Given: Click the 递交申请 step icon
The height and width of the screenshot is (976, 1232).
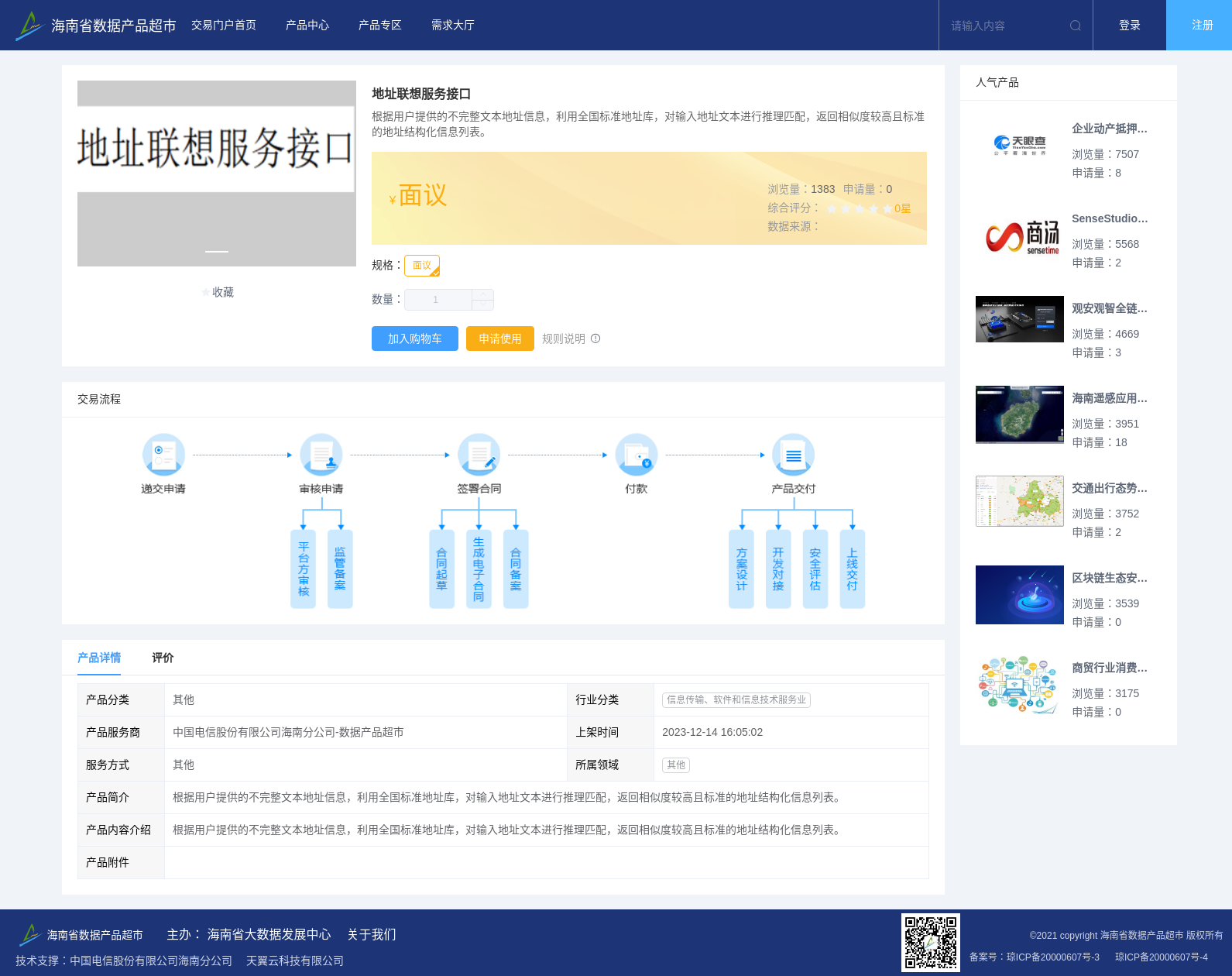Looking at the screenshot, I should pyautogui.click(x=163, y=455).
